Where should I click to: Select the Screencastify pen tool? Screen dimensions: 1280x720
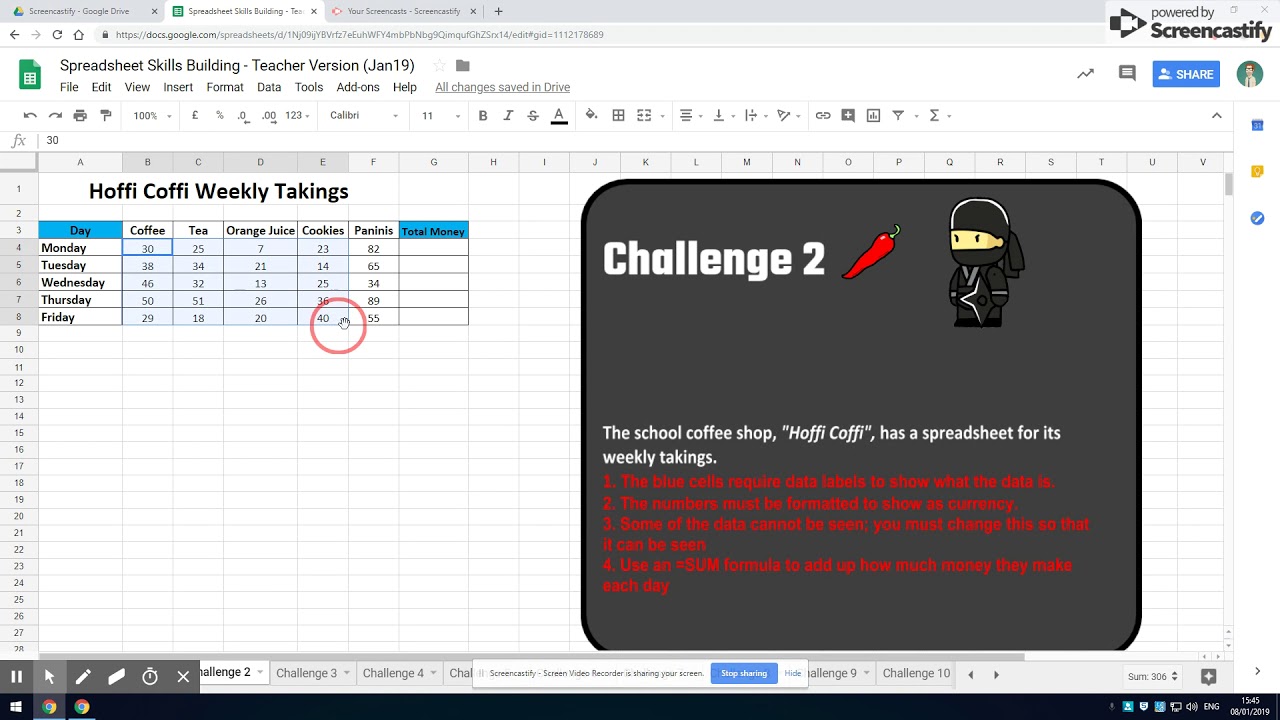(83, 677)
